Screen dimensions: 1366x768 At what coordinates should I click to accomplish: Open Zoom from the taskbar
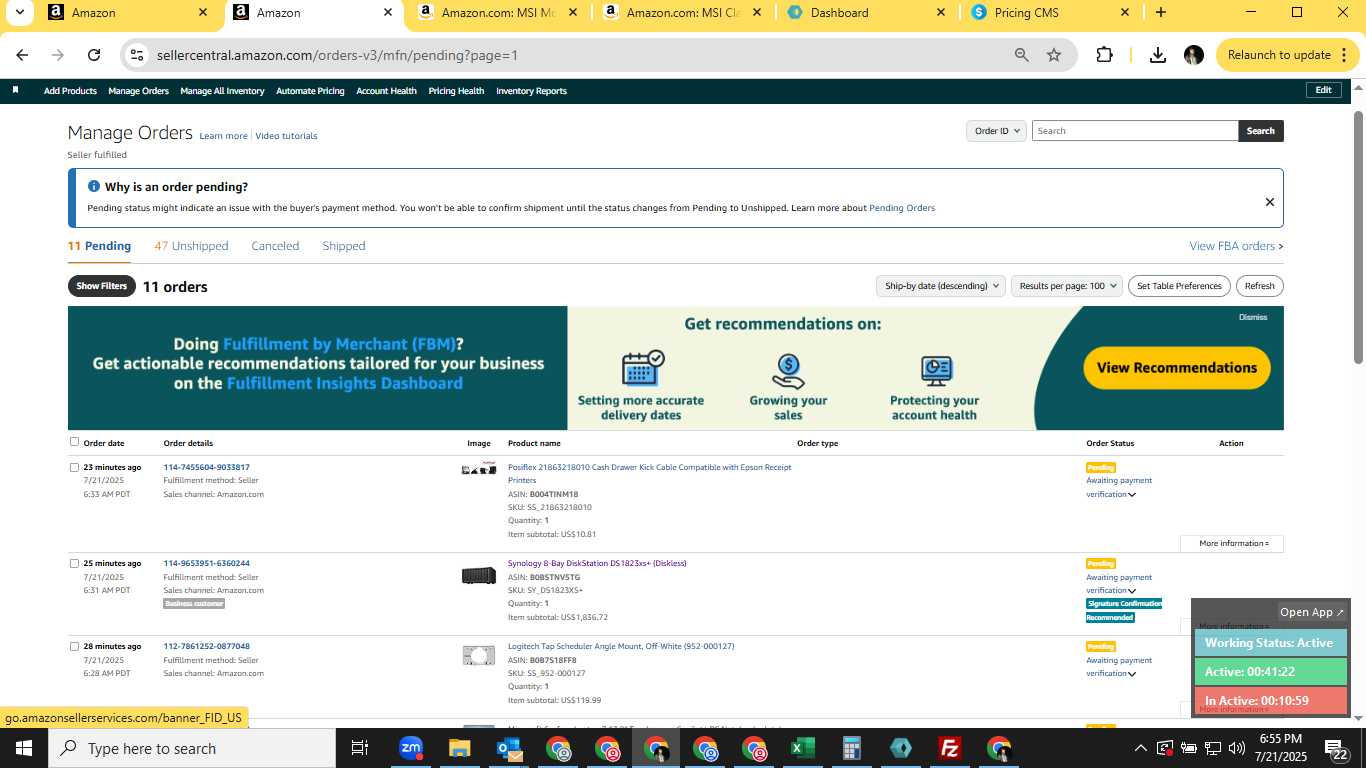point(410,748)
